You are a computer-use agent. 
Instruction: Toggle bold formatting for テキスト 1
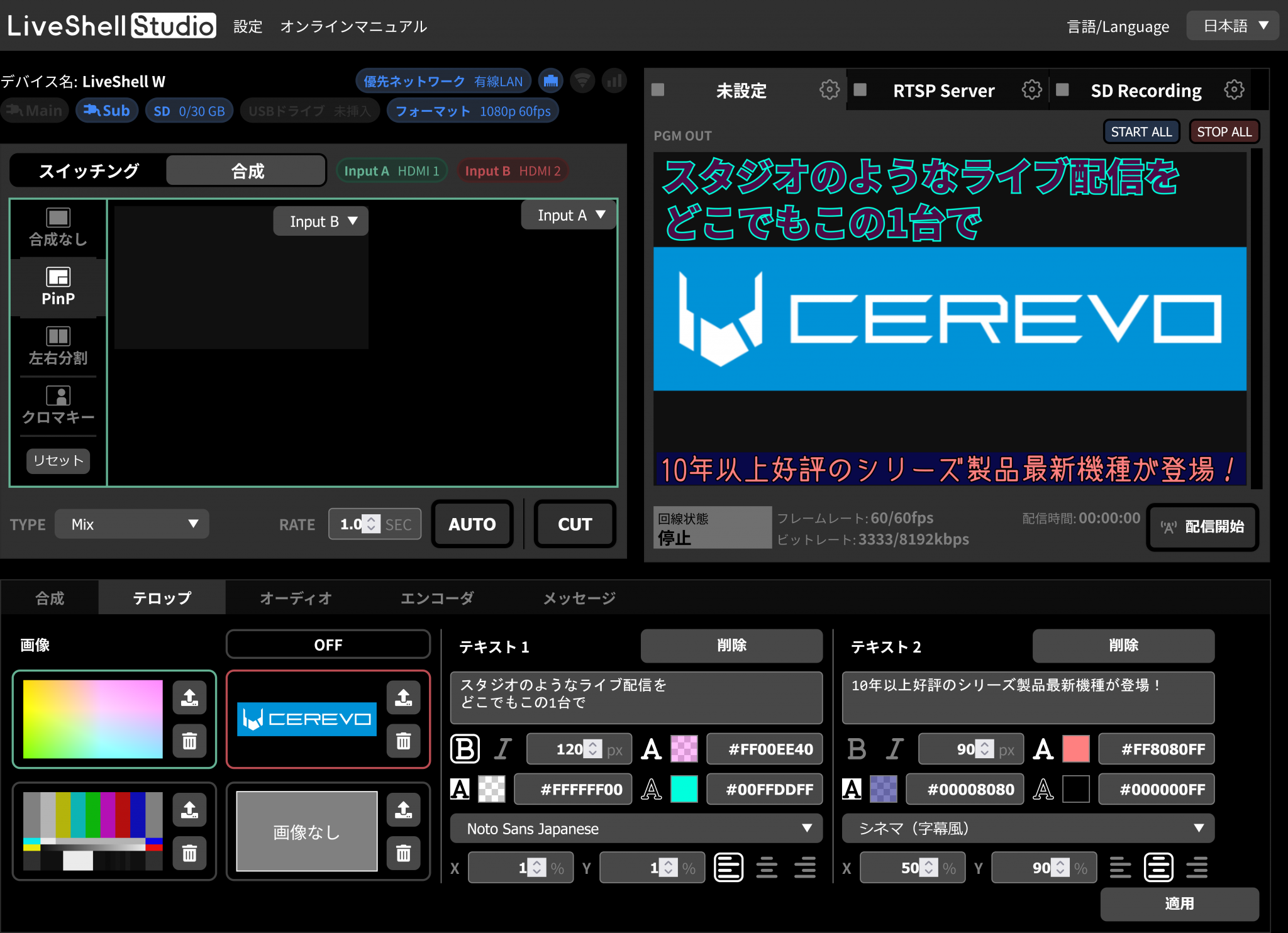(x=465, y=749)
